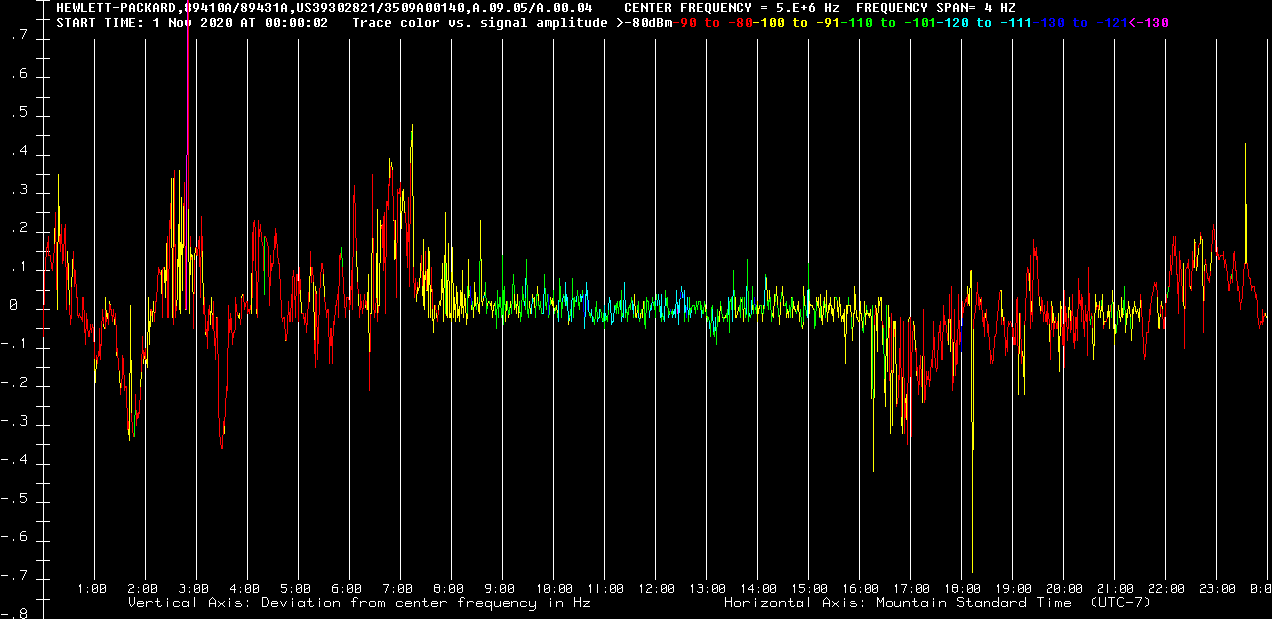The width and height of the screenshot is (1272, 619).
Task: Click the 'CENTER FREQUENCY = 5.E+6 Hz' text
Action: [731, 8]
